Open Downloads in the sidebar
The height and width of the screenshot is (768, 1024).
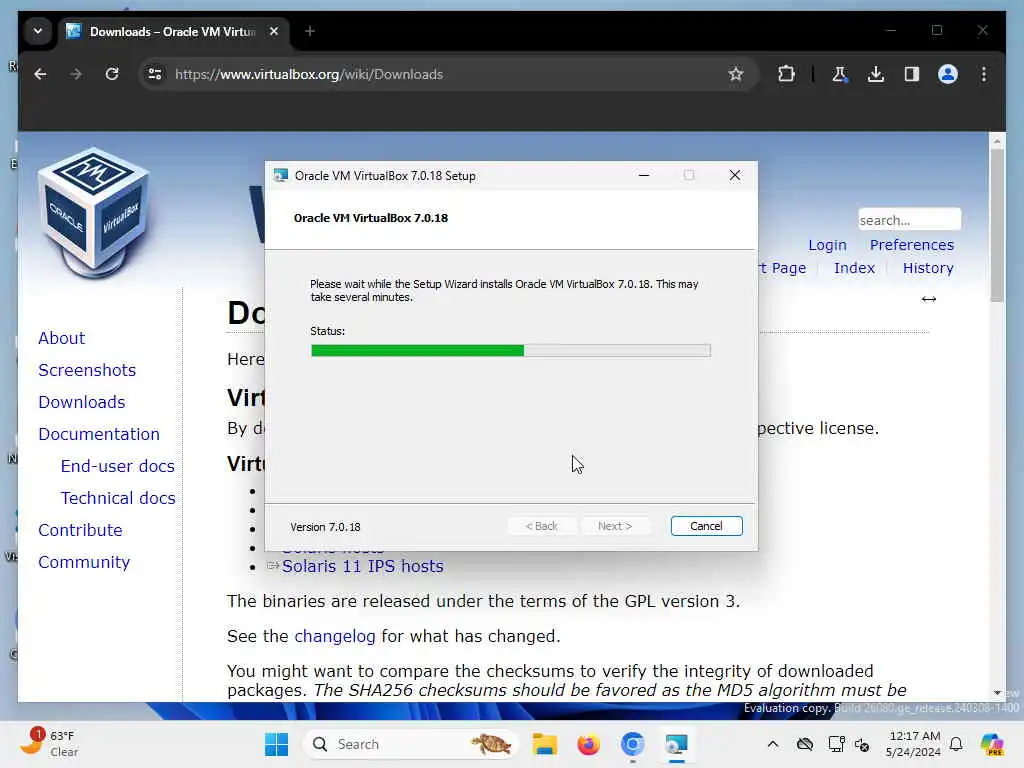coord(82,402)
